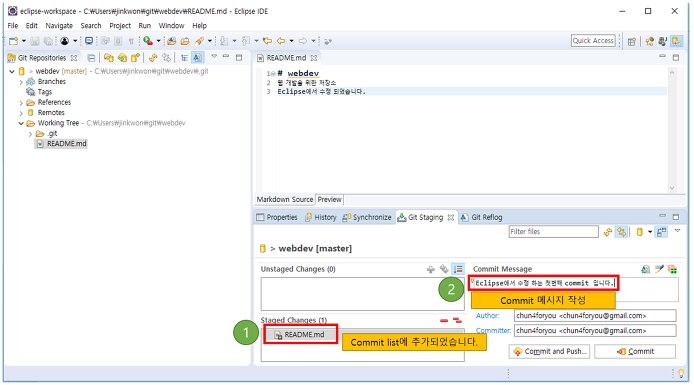This screenshot has width=694, height=385.
Task: Click the Back navigation arrow
Action: click(281, 41)
